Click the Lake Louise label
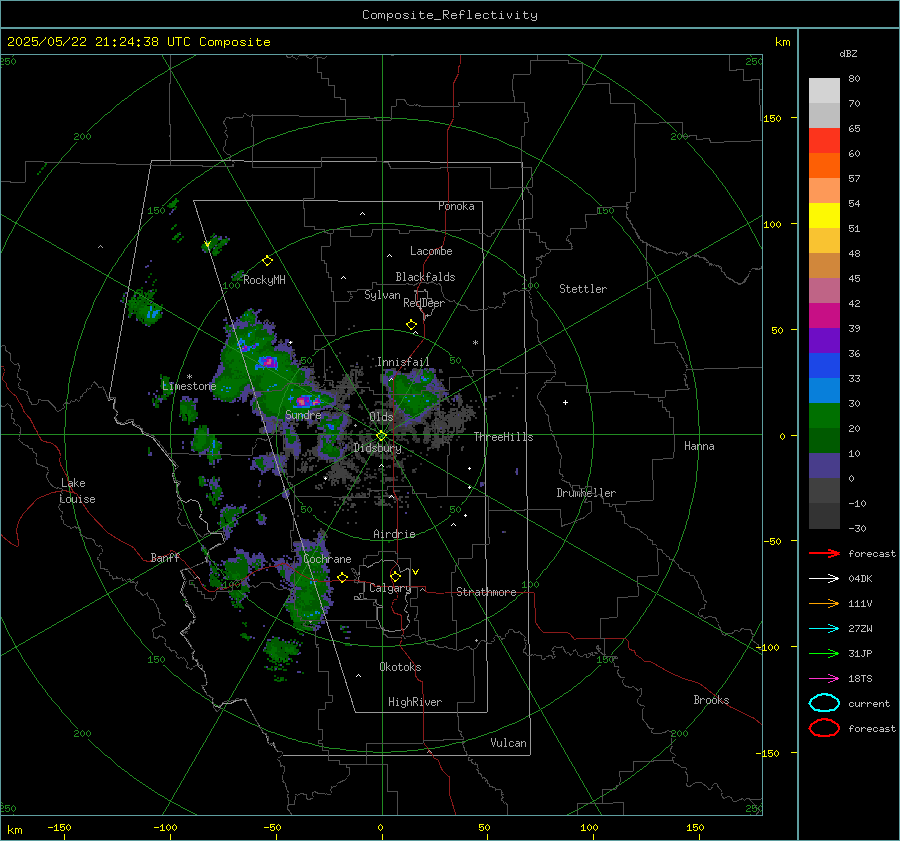 coord(77,491)
